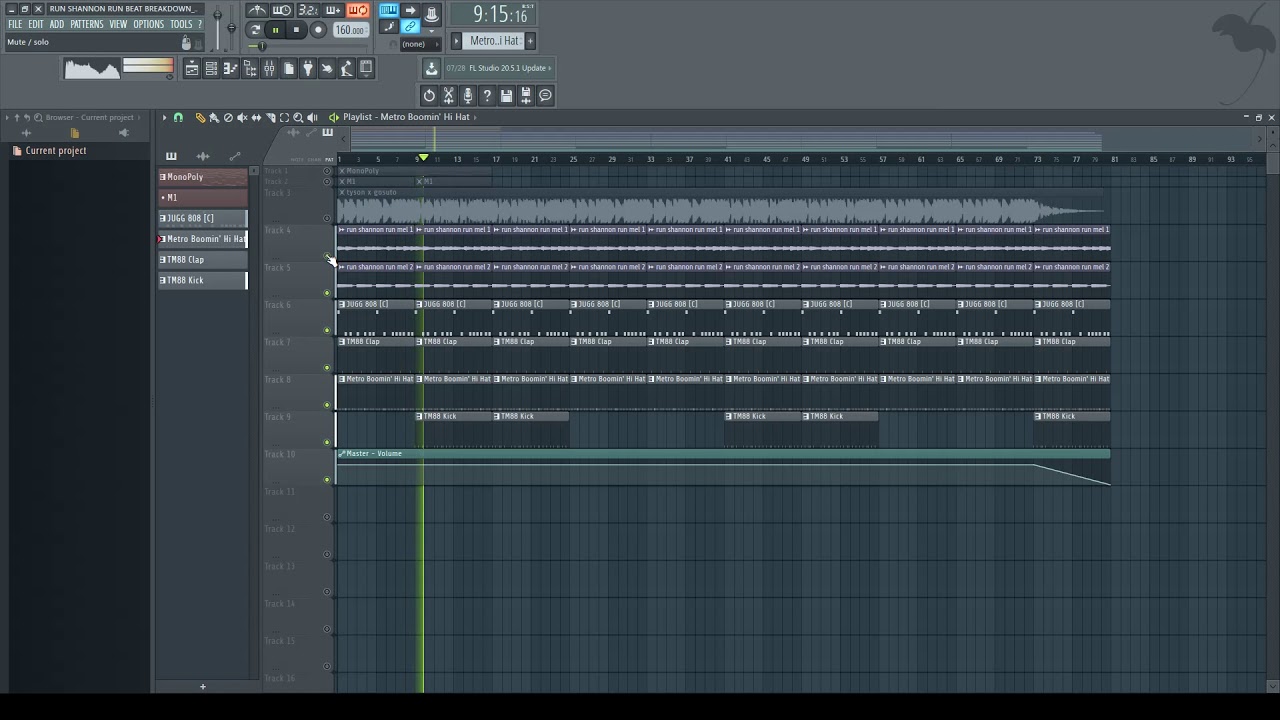
Task: Select the TM88 Clap pattern
Action: (202, 259)
